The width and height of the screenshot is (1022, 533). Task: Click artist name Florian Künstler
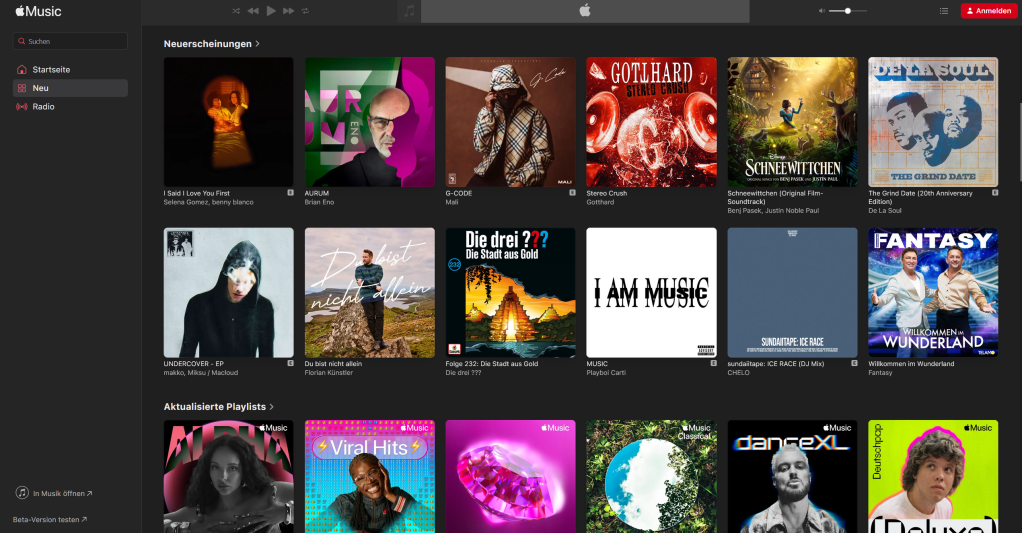[x=328, y=373]
